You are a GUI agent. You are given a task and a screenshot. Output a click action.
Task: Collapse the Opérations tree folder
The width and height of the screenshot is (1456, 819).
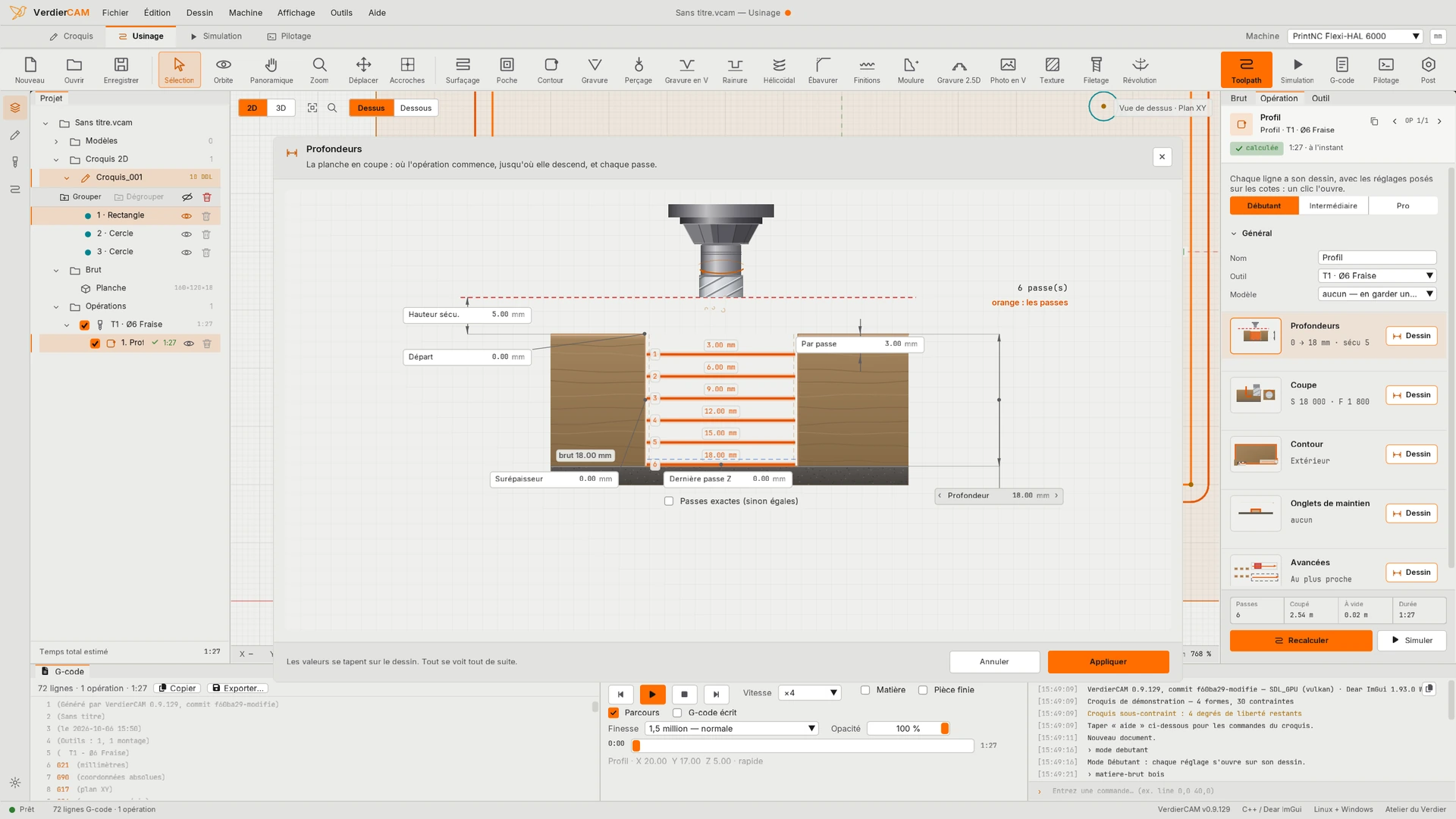pos(56,306)
